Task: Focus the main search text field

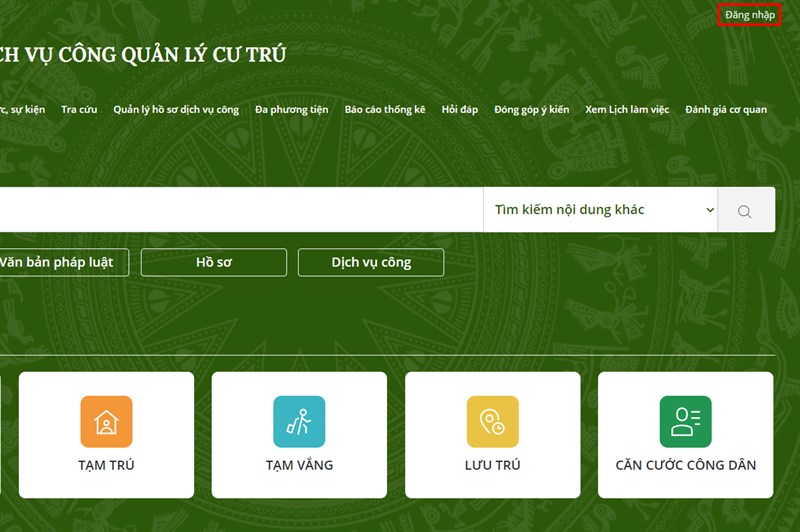Action: [241, 210]
